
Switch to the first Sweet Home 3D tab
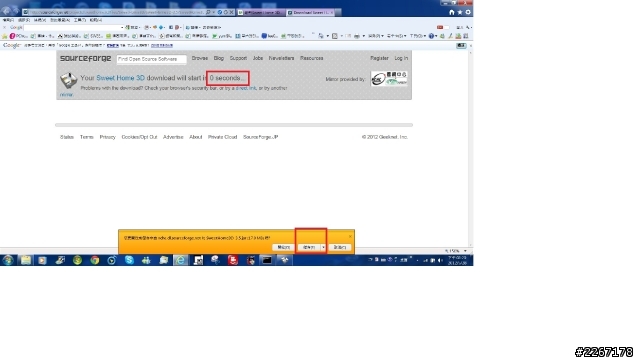[261, 13]
